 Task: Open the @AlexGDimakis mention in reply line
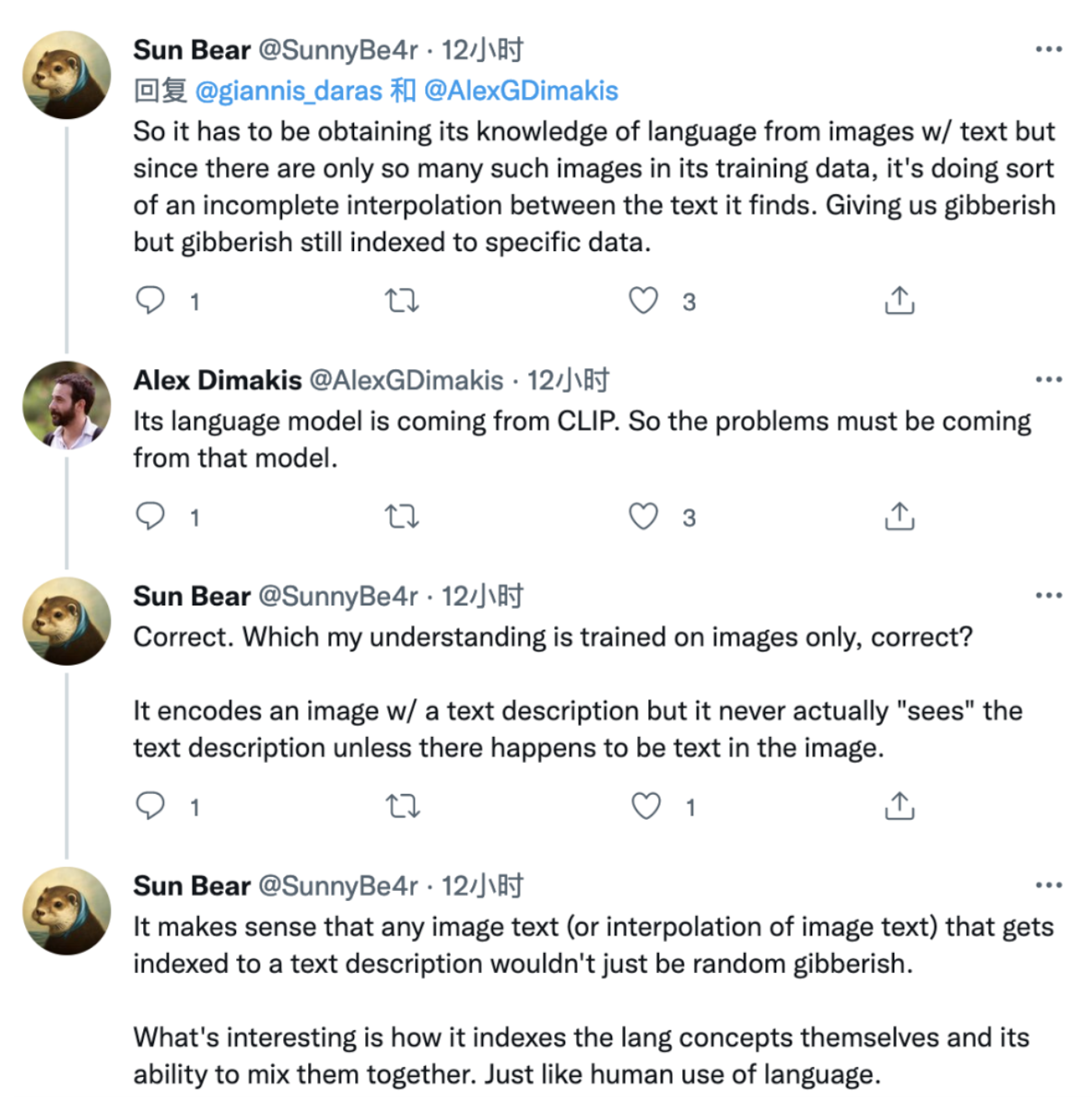pyautogui.click(x=521, y=90)
